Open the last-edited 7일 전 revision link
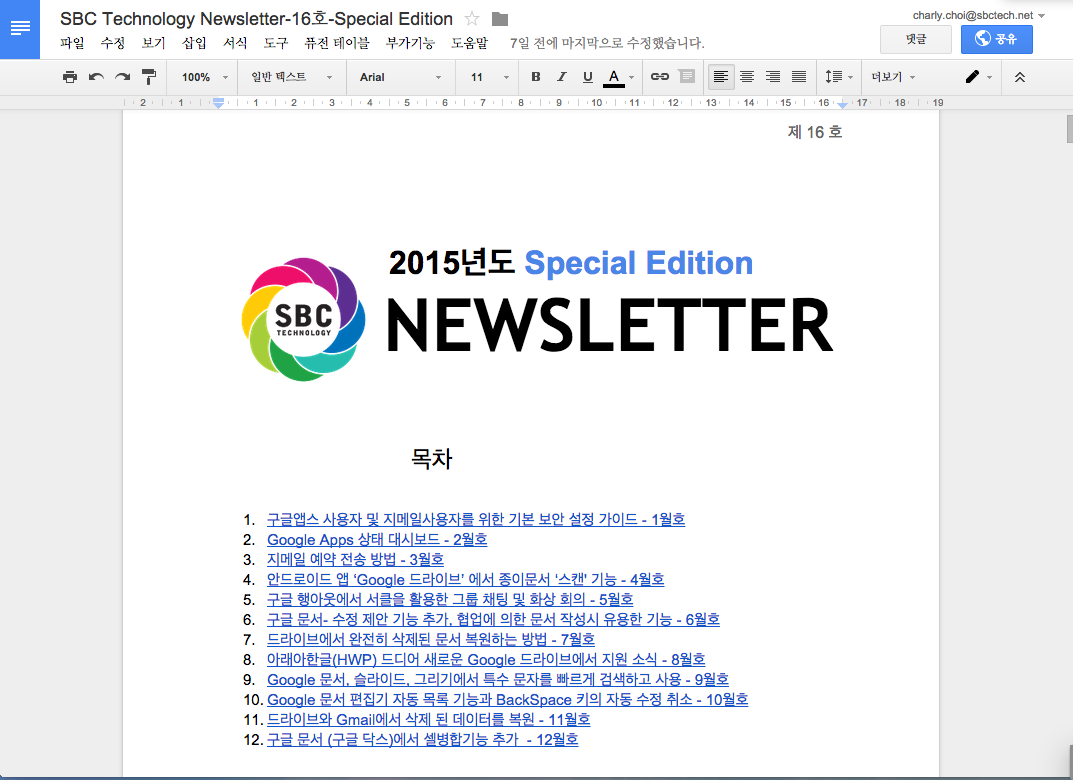 click(607, 43)
